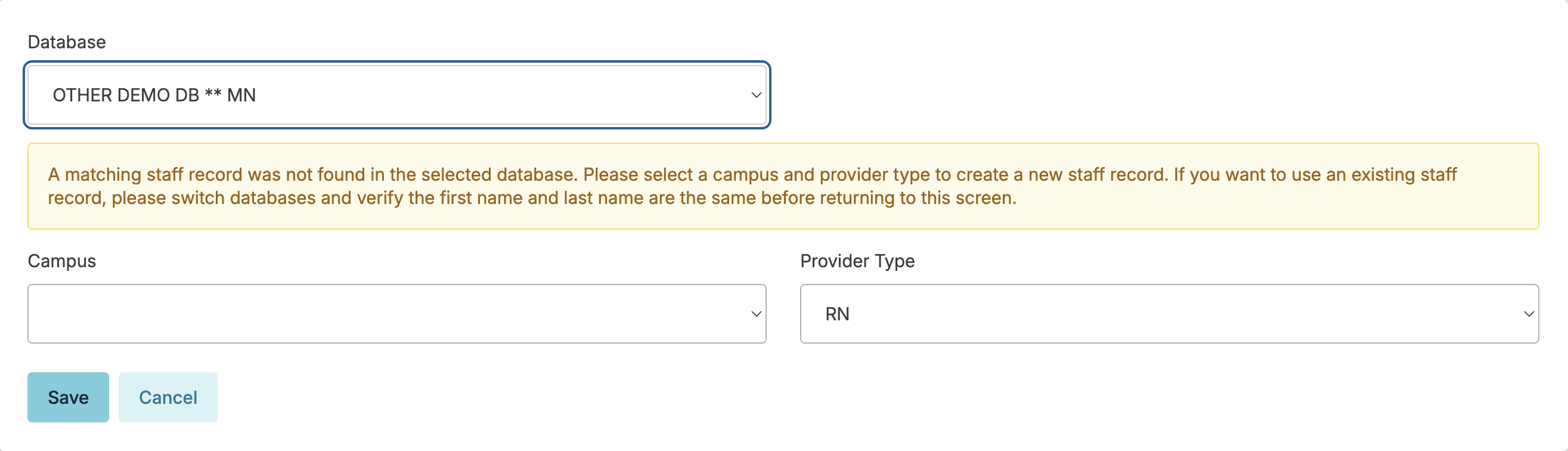This screenshot has width=1568, height=451.
Task: Click the Provider Type field label
Action: point(857,261)
